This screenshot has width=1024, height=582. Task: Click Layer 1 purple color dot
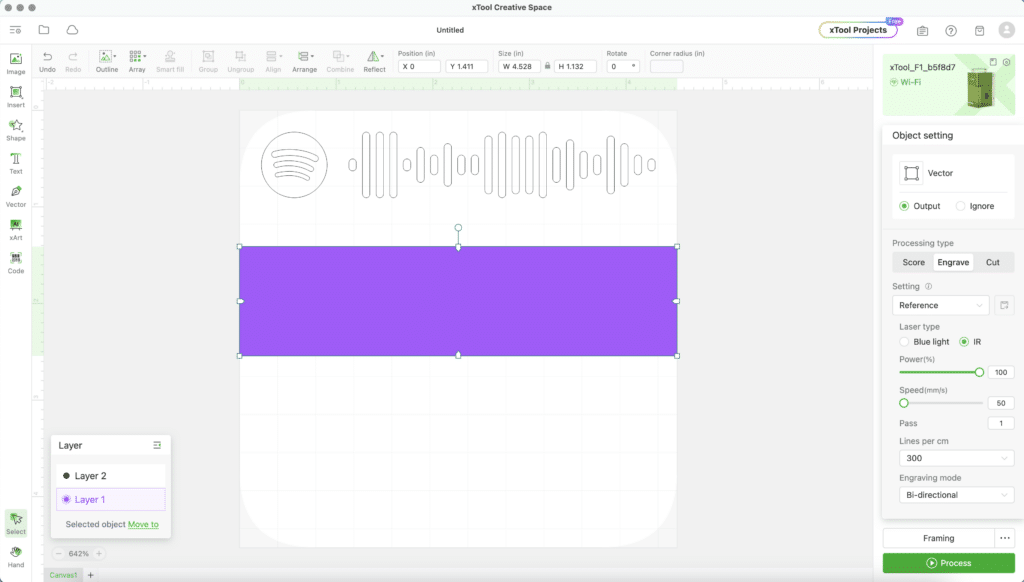pos(66,499)
